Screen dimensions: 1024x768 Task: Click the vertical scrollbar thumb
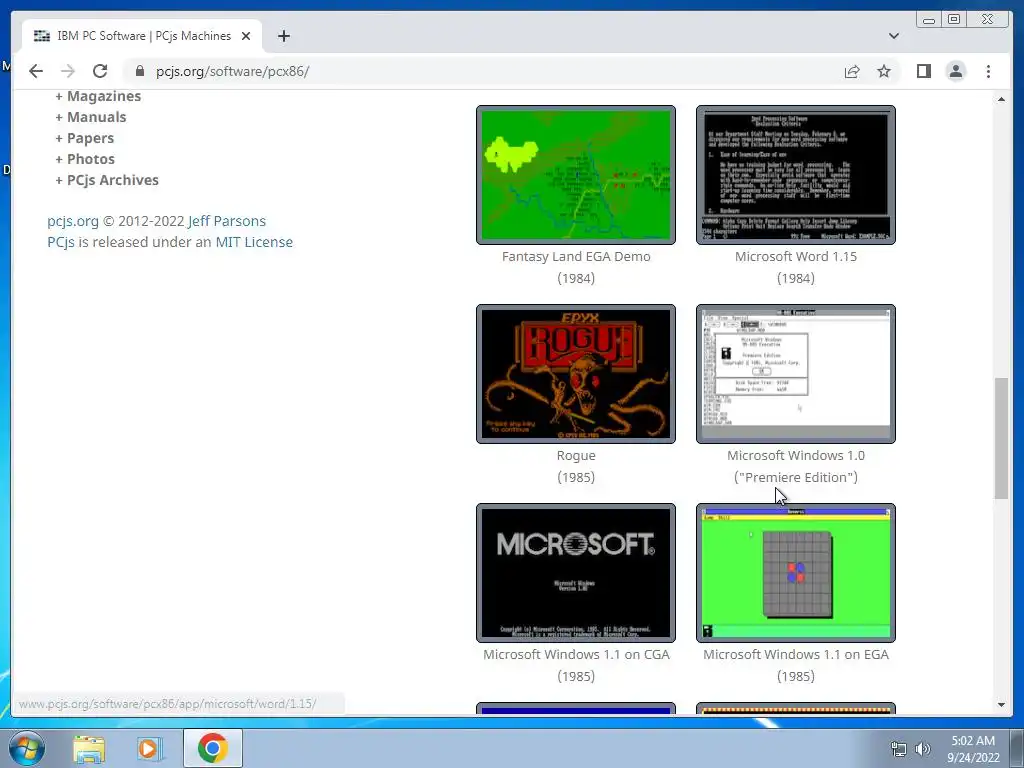pos(1001,438)
